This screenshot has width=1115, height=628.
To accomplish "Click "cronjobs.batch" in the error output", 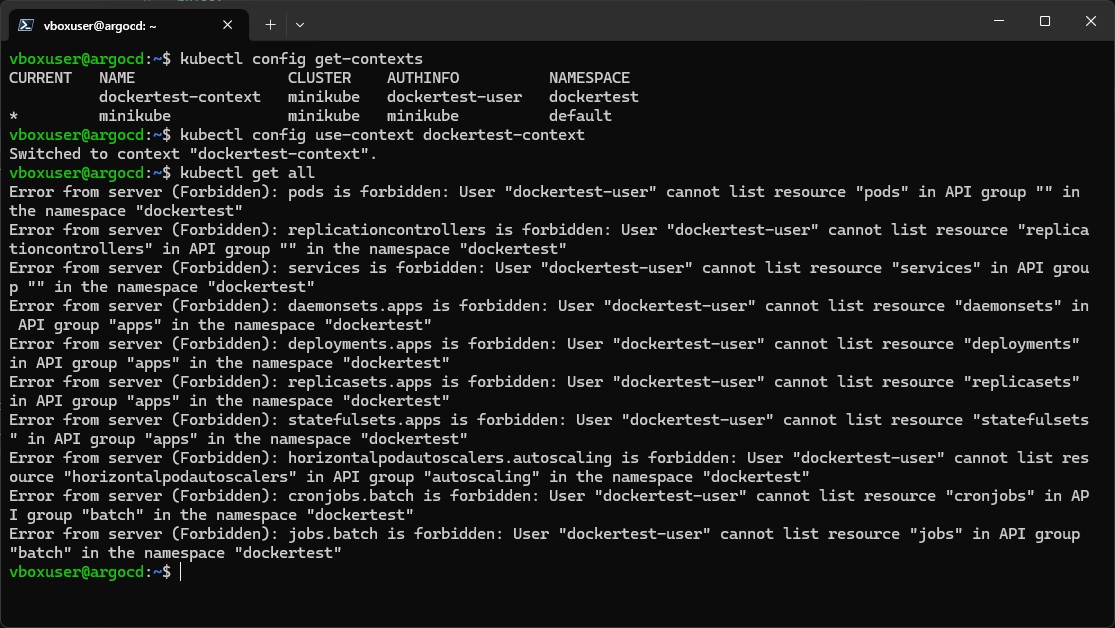I will click(351, 496).
